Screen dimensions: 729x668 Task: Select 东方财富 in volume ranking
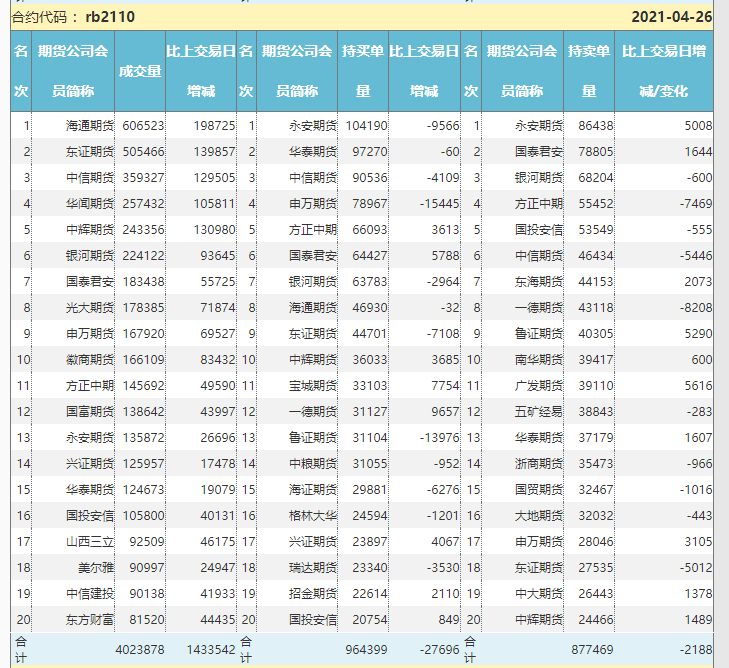pyautogui.click(x=90, y=620)
